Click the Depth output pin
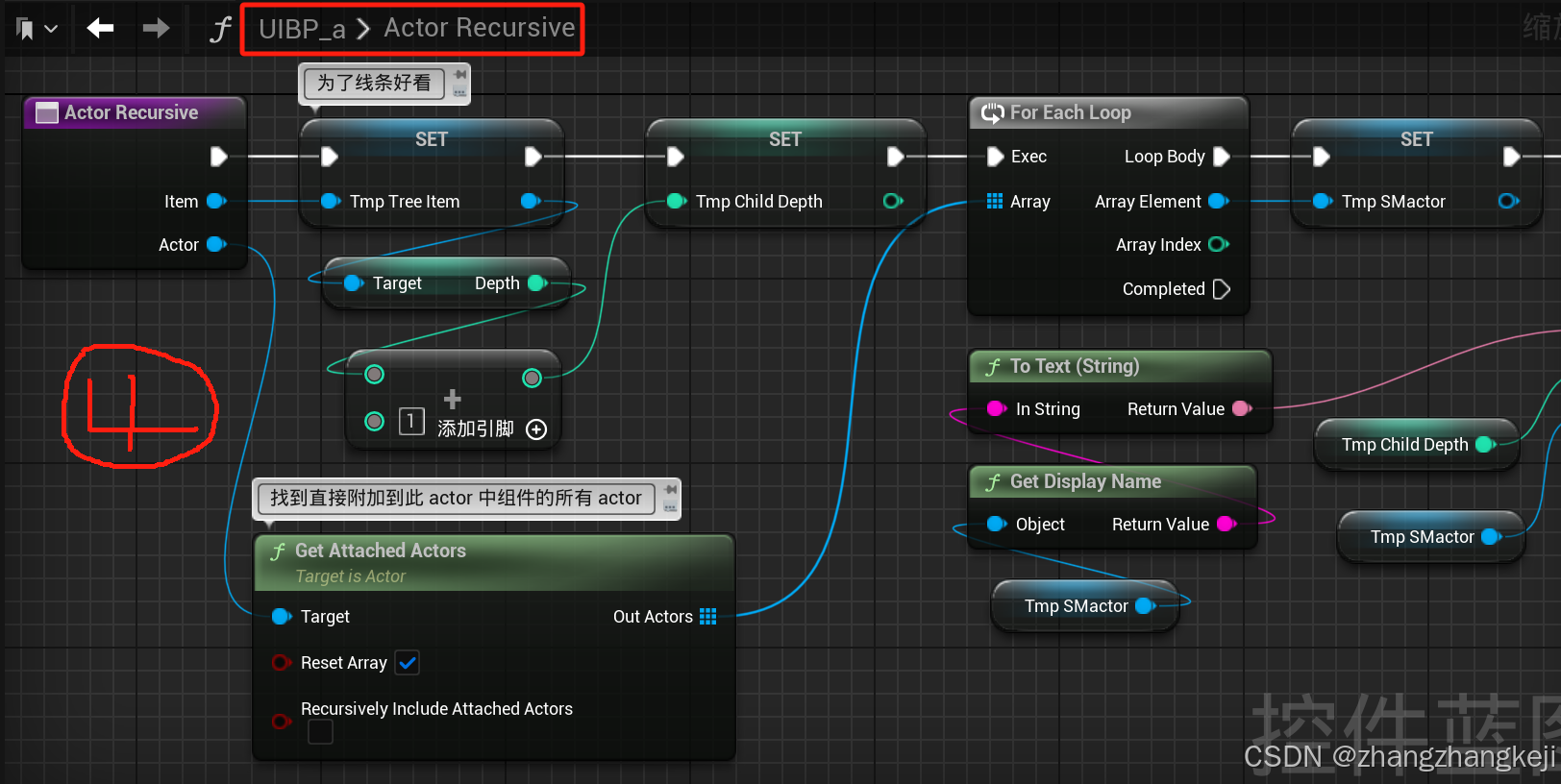 click(x=537, y=282)
